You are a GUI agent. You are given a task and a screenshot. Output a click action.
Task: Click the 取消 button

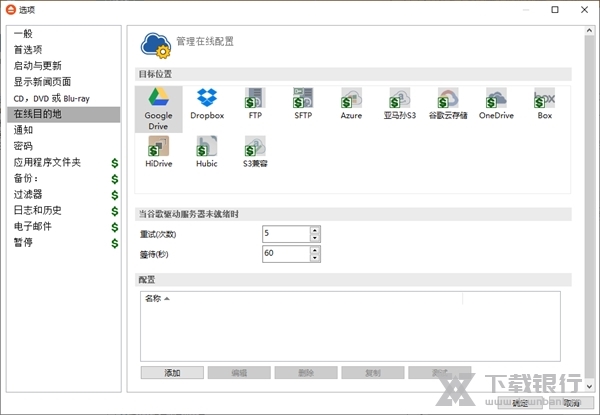(x=571, y=402)
